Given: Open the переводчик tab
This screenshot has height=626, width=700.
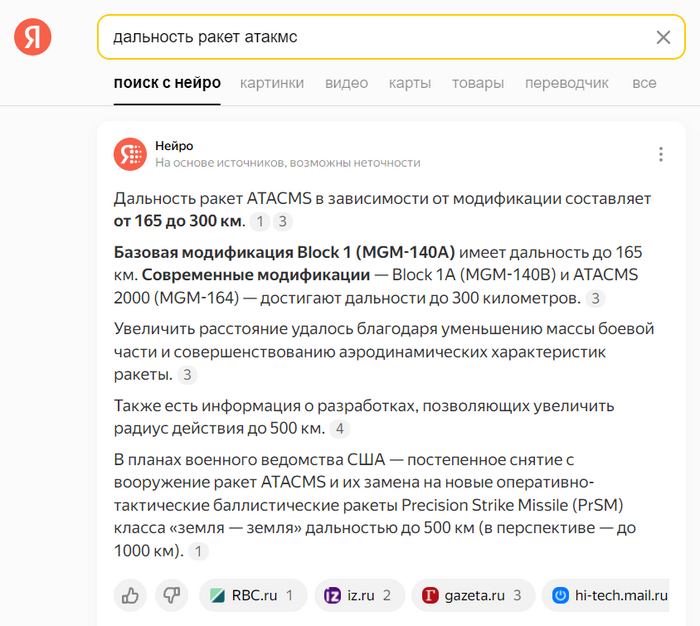Looking at the screenshot, I should pos(567,83).
